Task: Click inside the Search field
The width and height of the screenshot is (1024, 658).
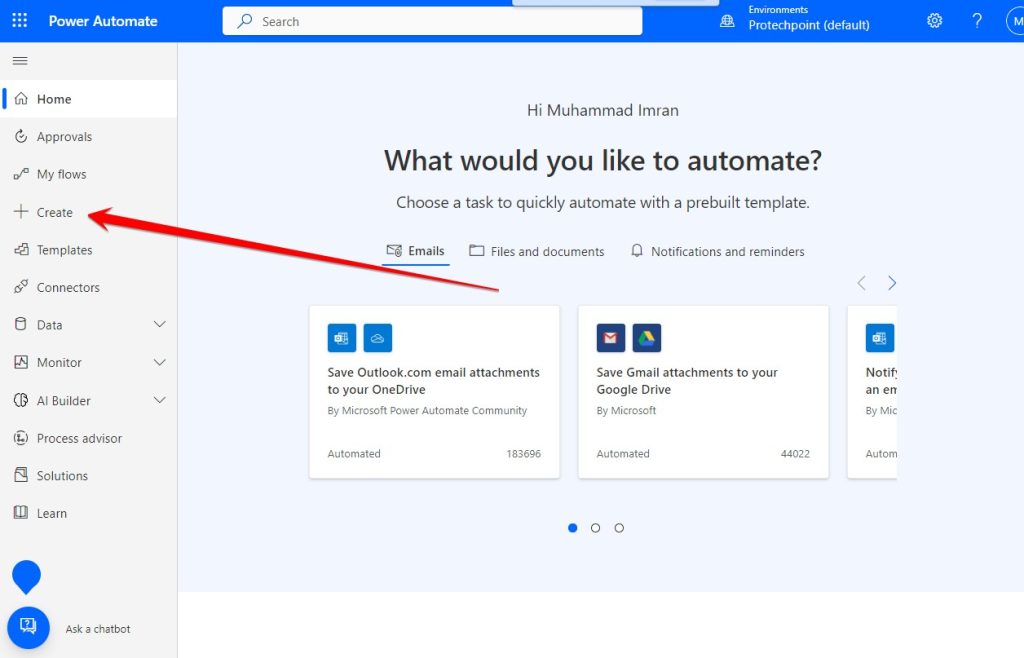Action: coord(432,21)
